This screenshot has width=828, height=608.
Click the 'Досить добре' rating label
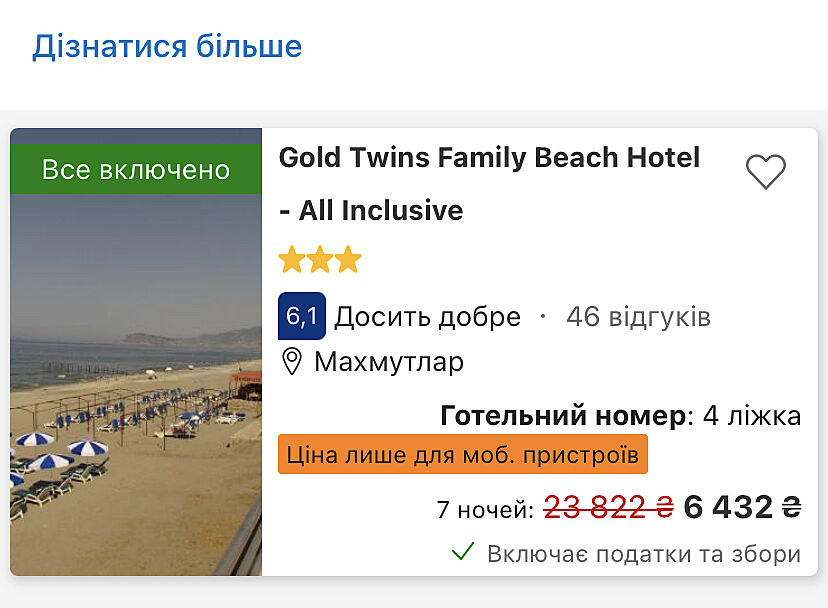pyautogui.click(x=427, y=317)
